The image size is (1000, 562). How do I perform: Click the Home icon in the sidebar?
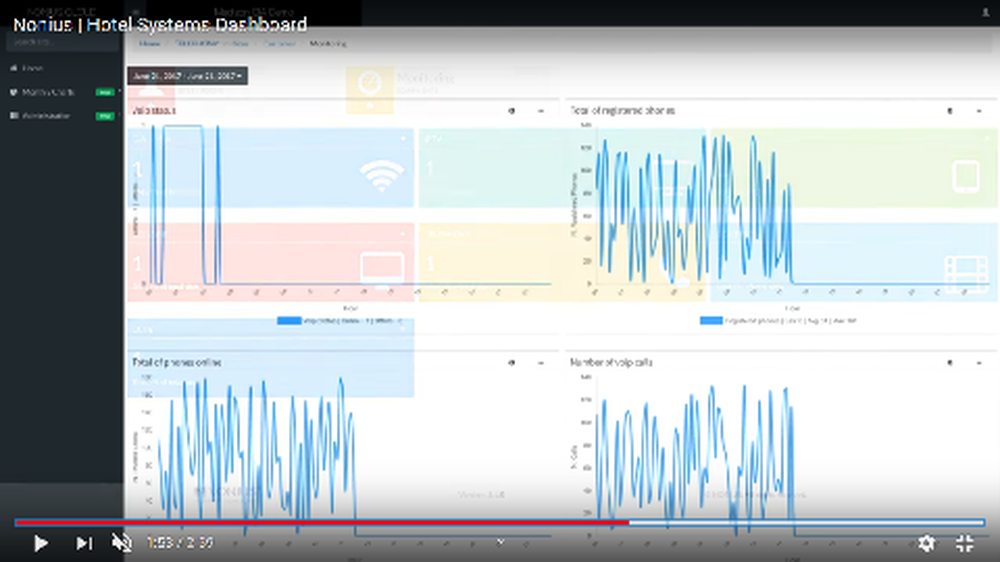point(13,68)
